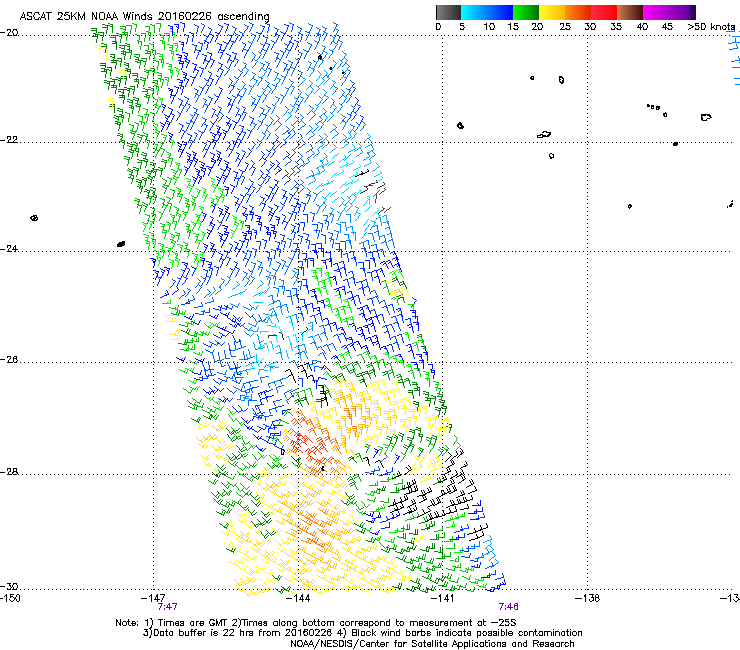
Task: Click the purple time label '7:48'
Action: (x=508, y=607)
